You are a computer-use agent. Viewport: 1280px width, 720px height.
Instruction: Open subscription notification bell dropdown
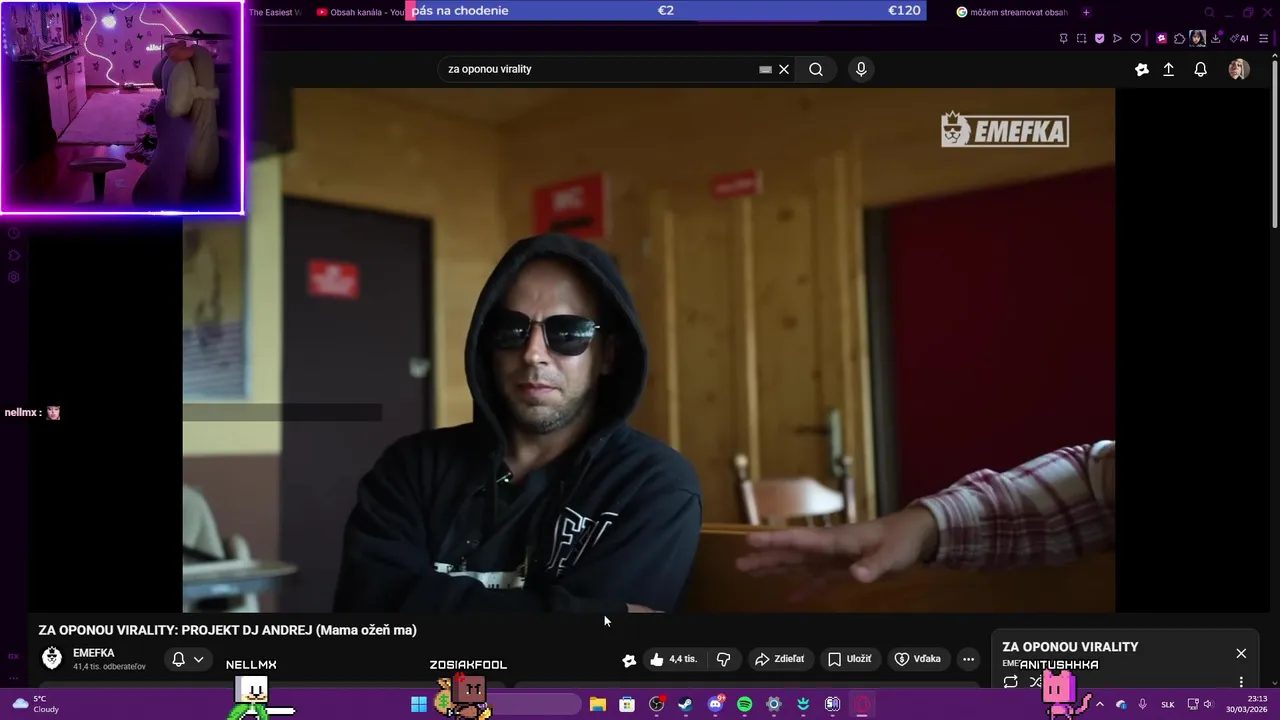(x=187, y=659)
